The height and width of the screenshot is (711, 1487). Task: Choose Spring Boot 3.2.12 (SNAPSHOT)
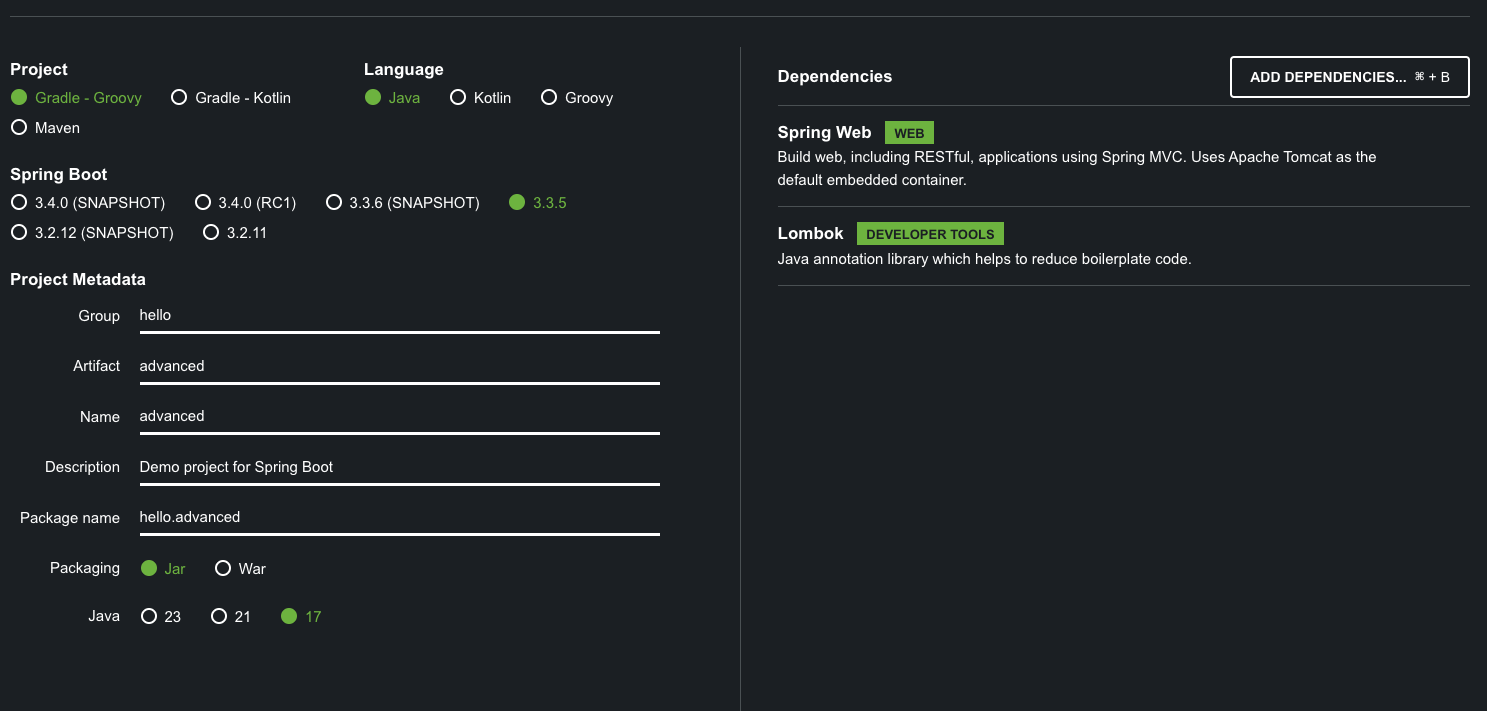(x=92, y=233)
